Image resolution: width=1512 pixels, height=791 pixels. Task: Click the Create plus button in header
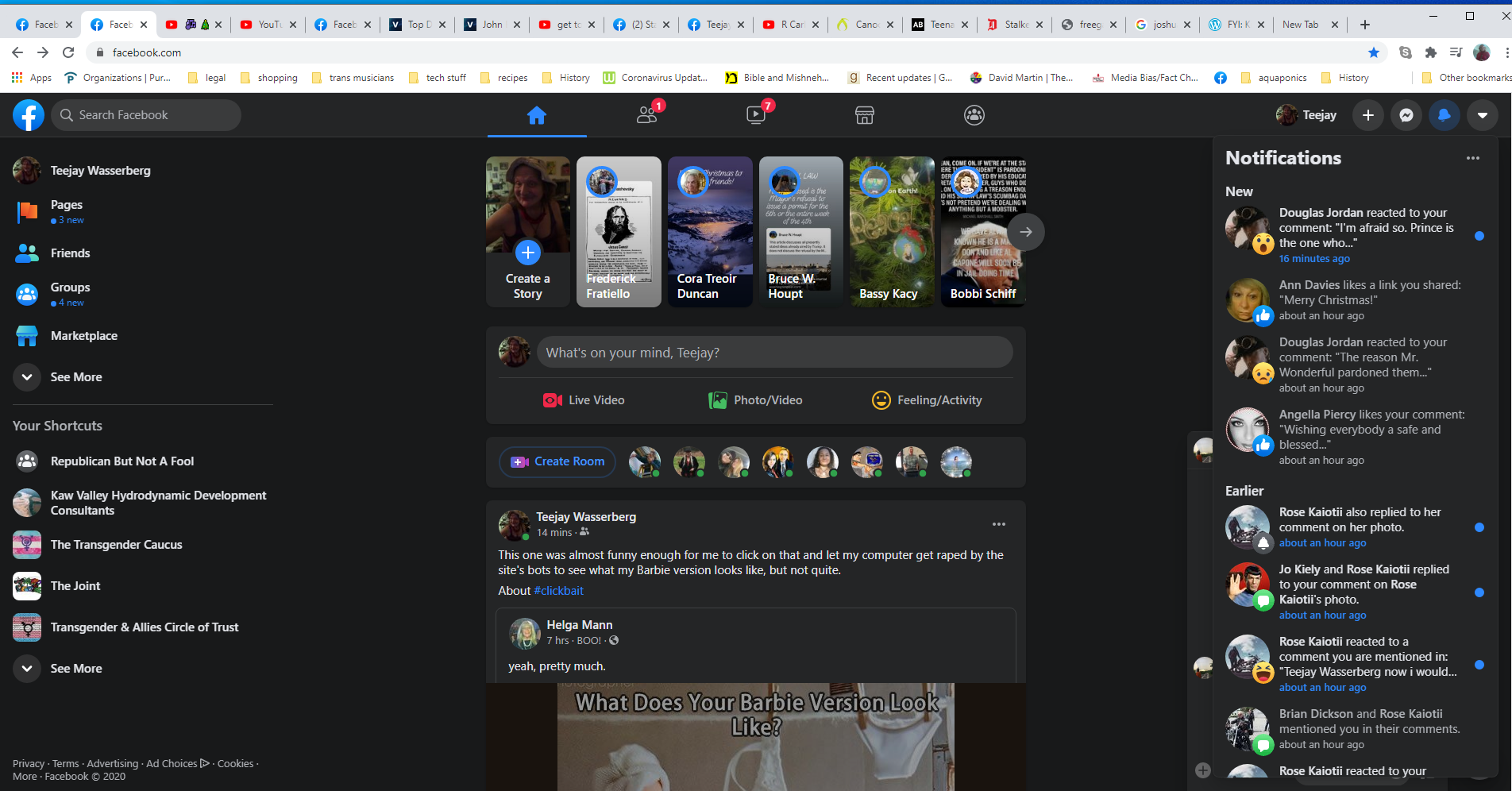1368,115
